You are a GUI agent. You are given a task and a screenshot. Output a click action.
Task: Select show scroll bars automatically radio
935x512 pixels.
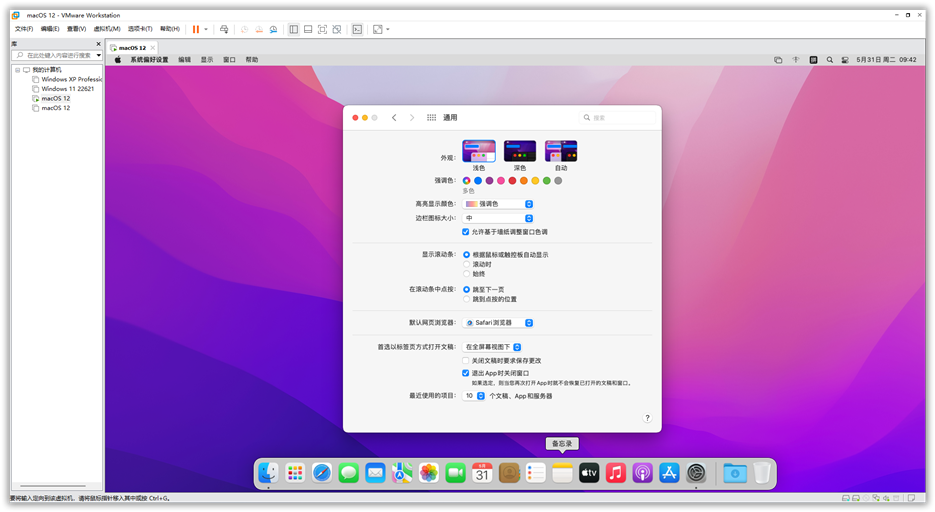pyautogui.click(x=466, y=255)
